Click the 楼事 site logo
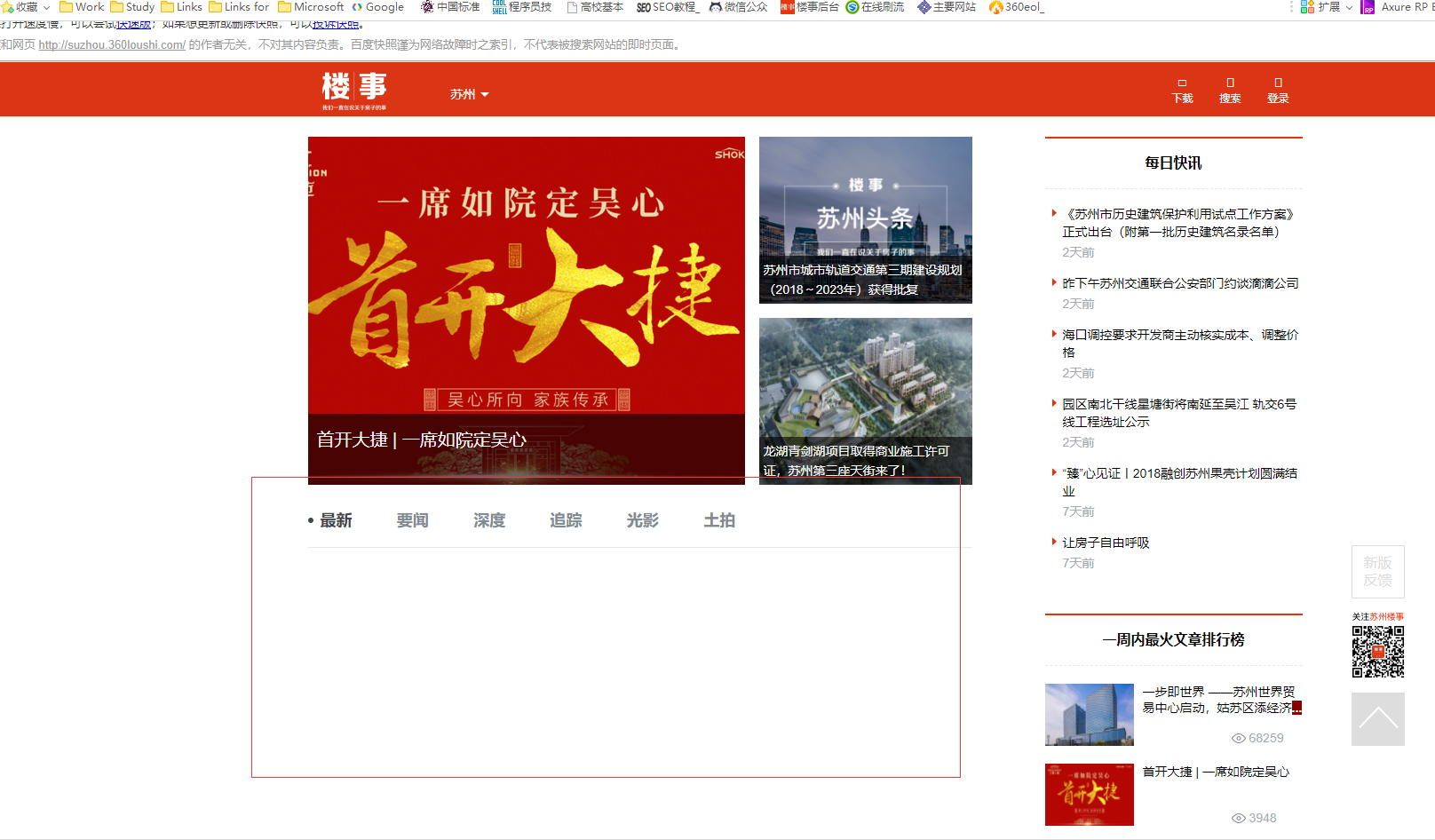Screen dimensions: 1435x840 354,90
